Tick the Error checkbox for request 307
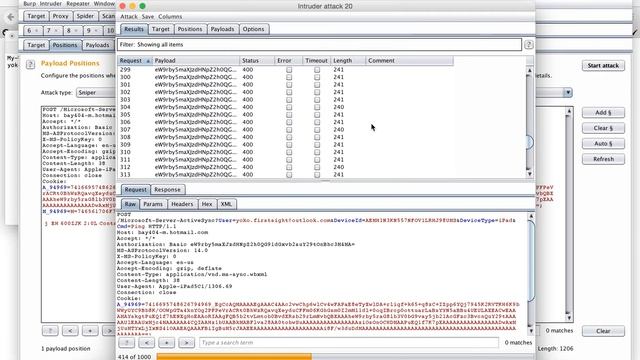The width and height of the screenshot is (640, 360). click(289, 130)
